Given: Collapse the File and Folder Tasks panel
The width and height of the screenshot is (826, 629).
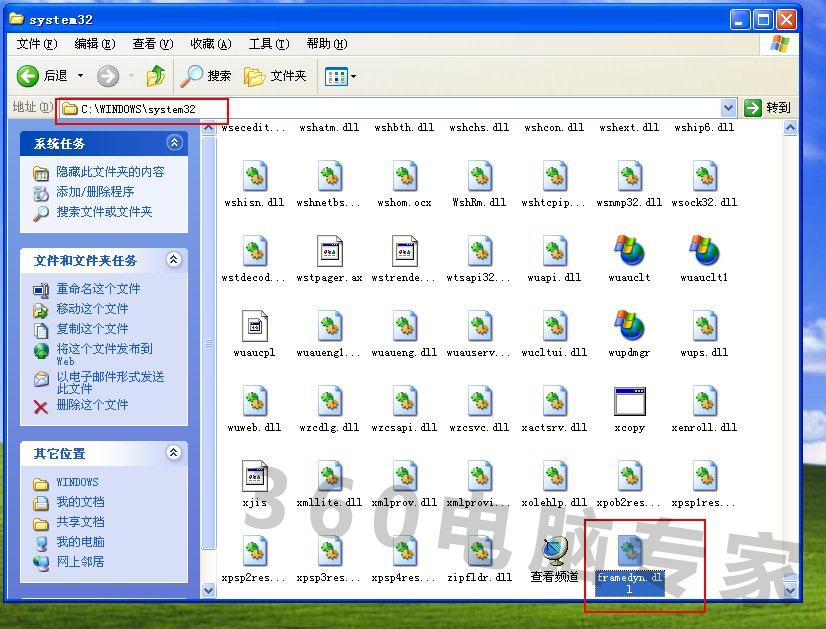Looking at the screenshot, I should pyautogui.click(x=174, y=260).
